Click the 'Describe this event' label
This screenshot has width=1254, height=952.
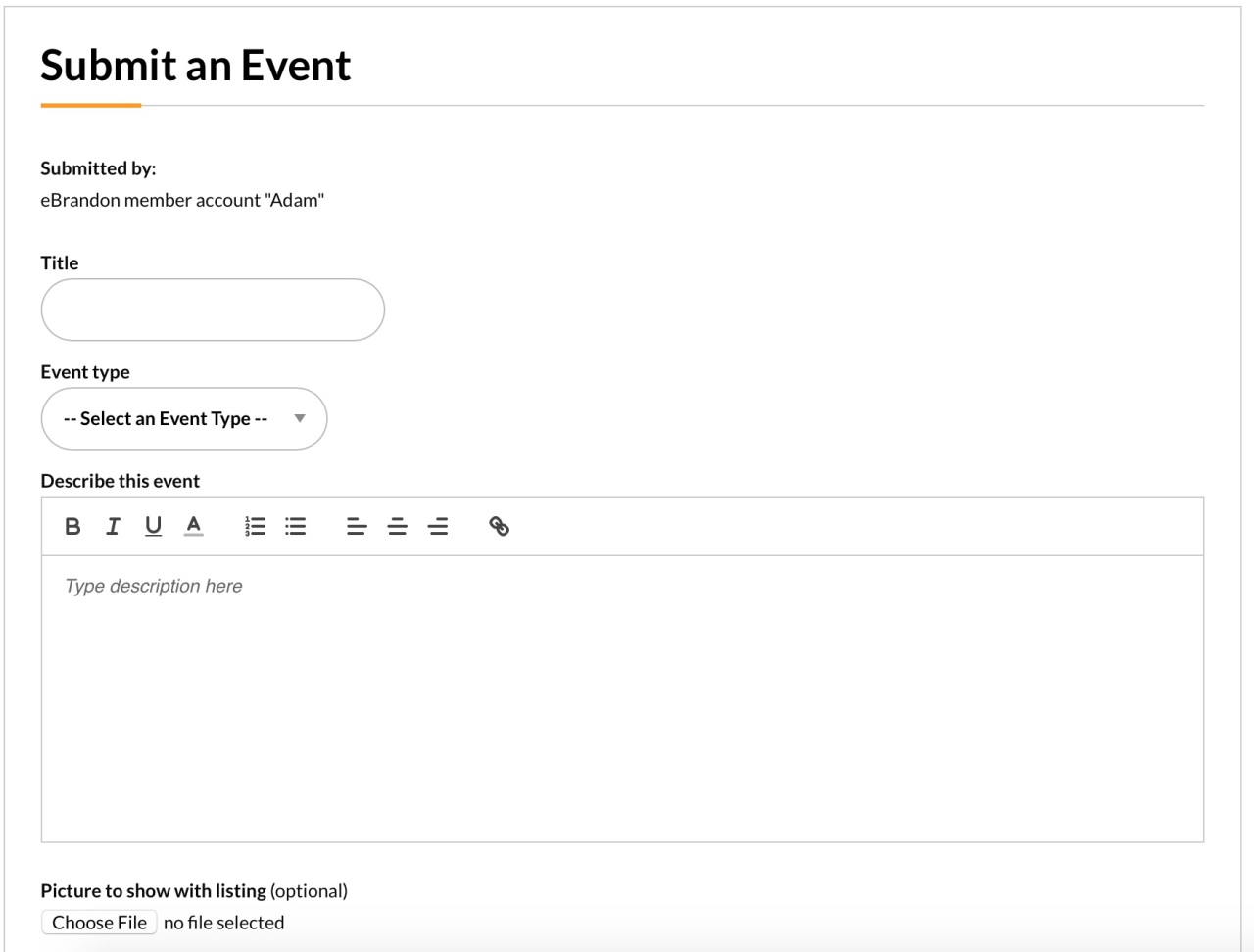coord(121,481)
